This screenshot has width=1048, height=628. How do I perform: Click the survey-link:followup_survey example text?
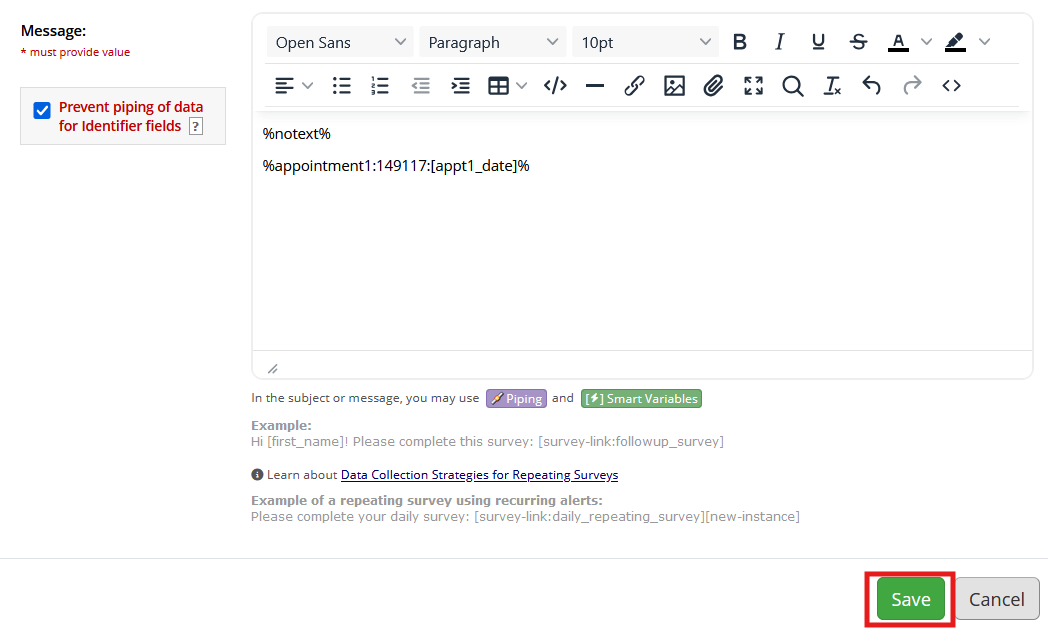pyautogui.click(x=631, y=442)
